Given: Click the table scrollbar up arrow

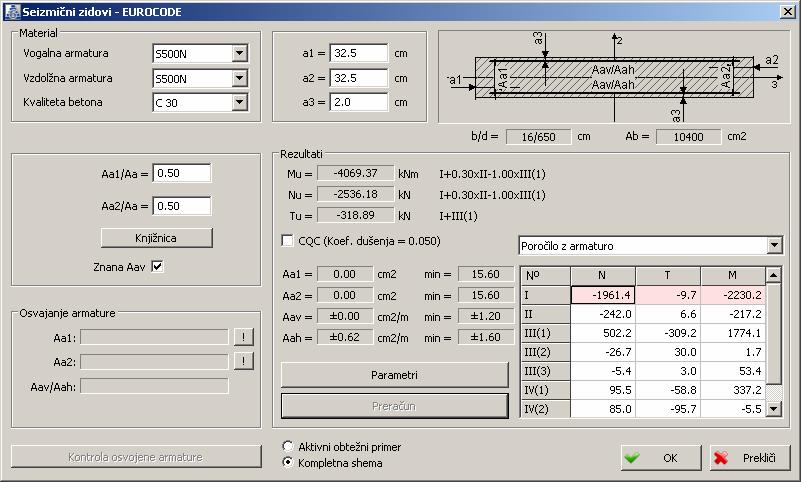Looking at the screenshot, I should click(773, 275).
